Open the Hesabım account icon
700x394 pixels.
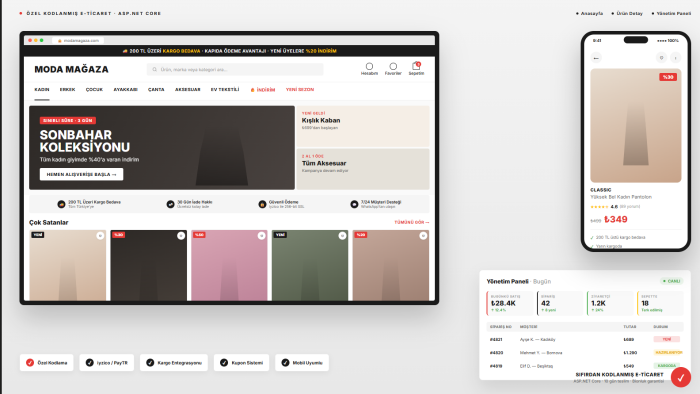[x=369, y=66]
